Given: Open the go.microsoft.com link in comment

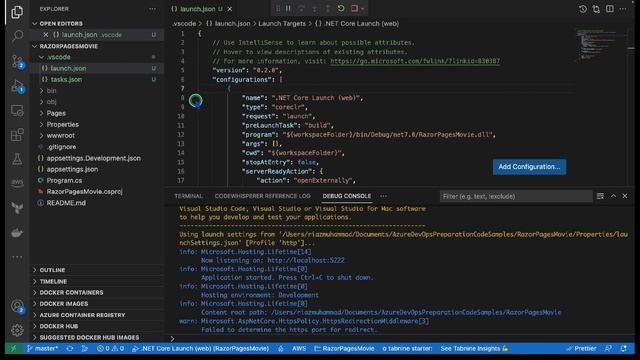Looking at the screenshot, I should (x=415, y=61).
